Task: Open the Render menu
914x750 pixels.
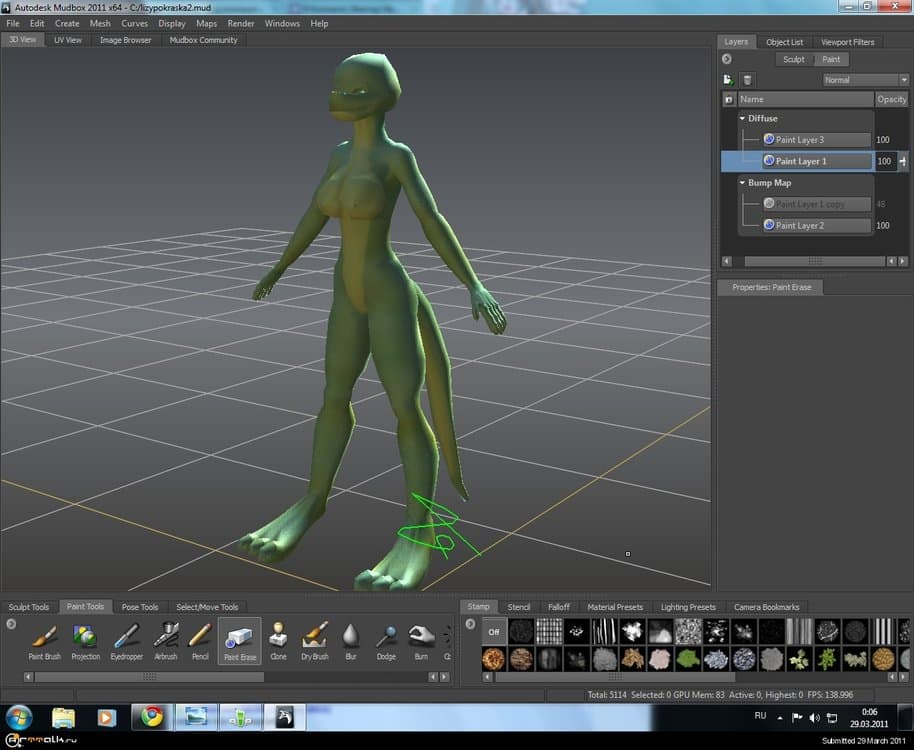Action: point(240,23)
